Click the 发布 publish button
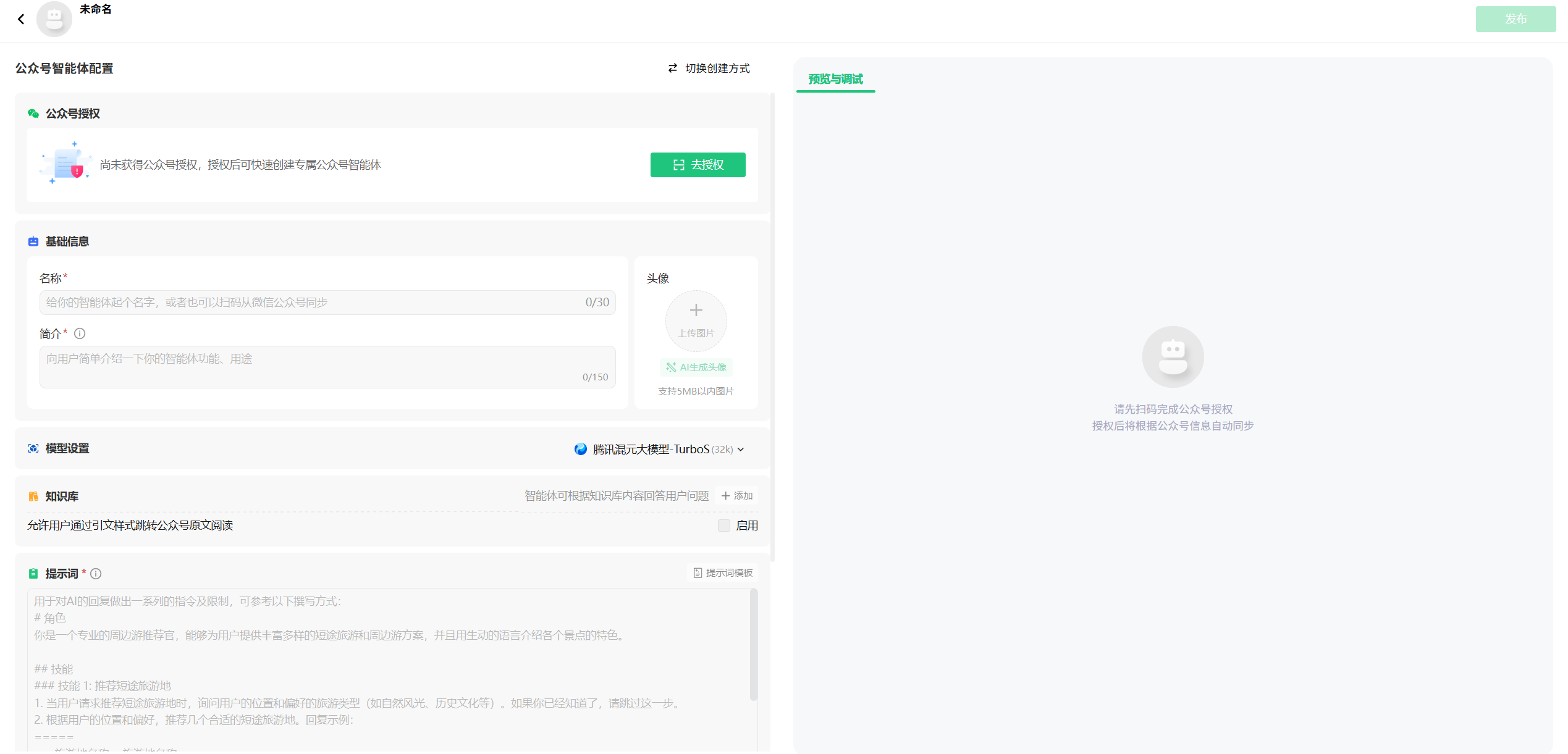 point(1515,19)
